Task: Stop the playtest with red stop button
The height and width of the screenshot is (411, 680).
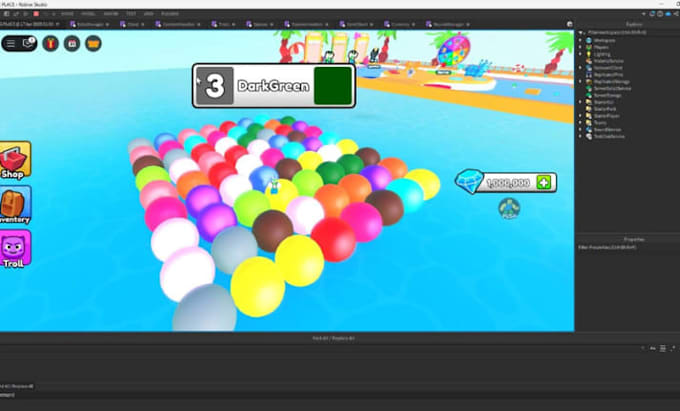Action: [x=36, y=14]
